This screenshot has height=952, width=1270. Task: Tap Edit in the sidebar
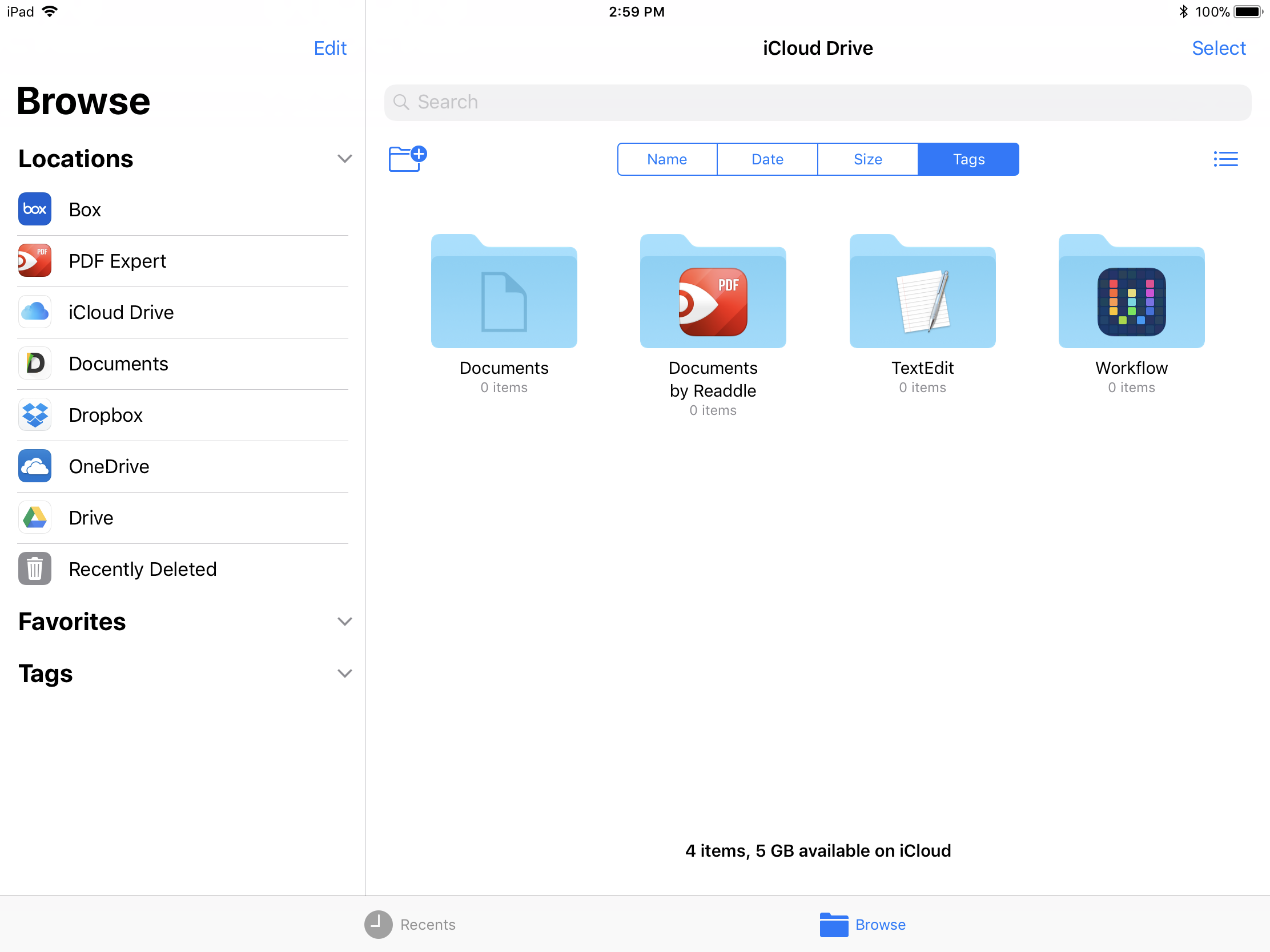pos(330,48)
